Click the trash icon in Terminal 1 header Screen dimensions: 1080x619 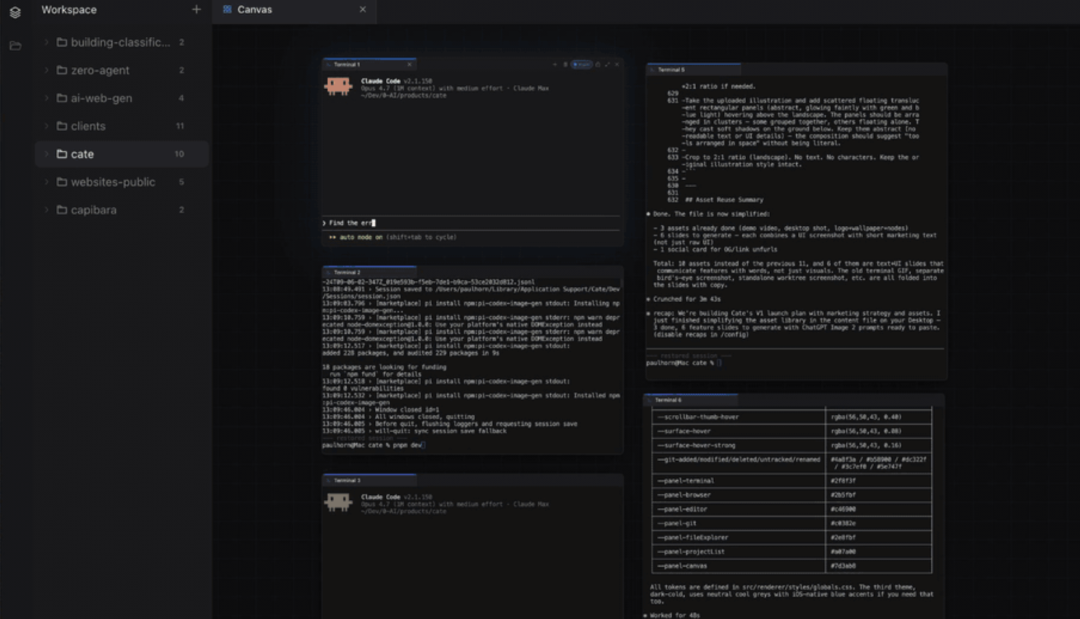(565, 64)
